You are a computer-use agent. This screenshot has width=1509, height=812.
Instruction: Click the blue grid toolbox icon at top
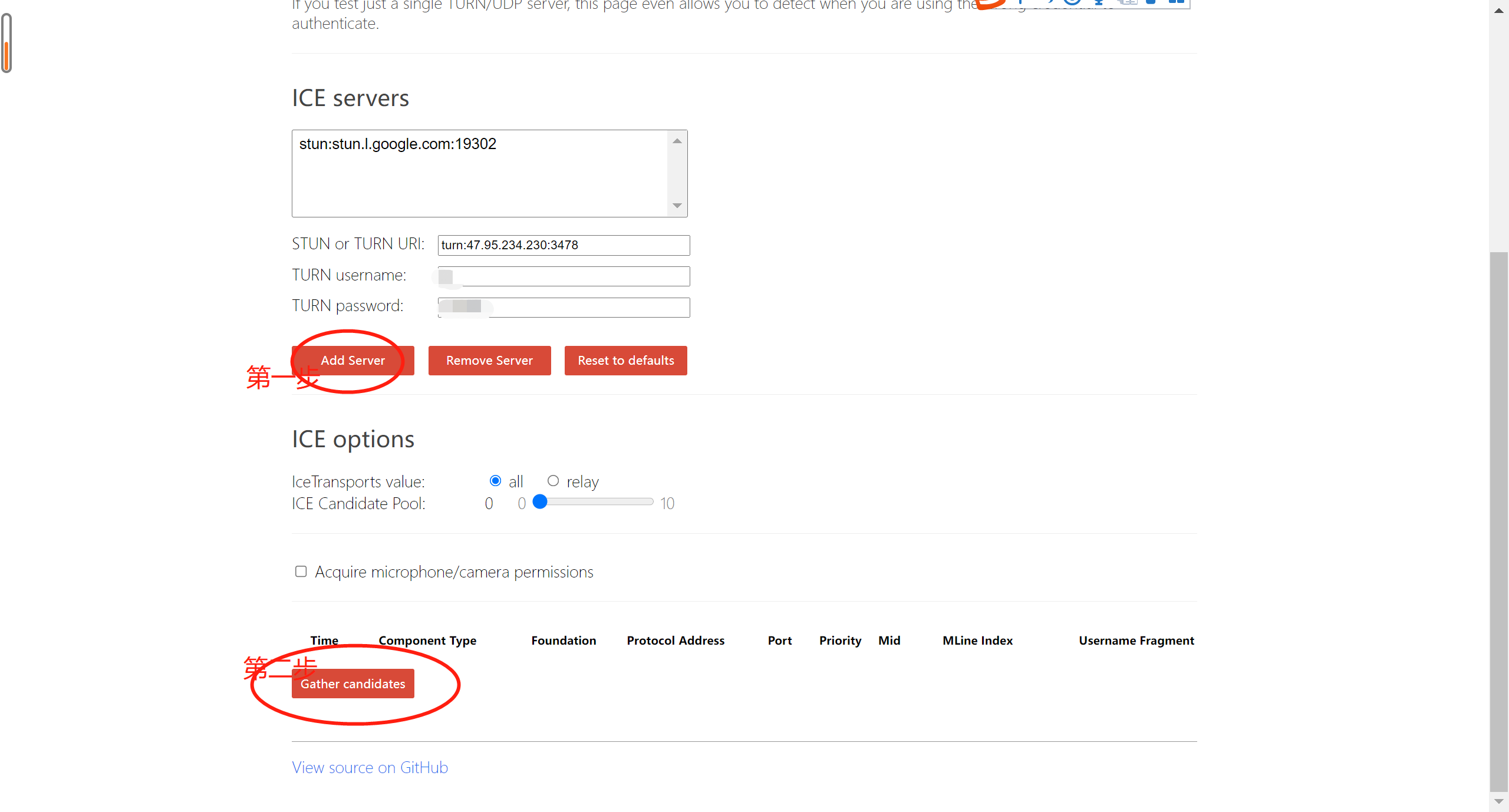(1177, 2)
